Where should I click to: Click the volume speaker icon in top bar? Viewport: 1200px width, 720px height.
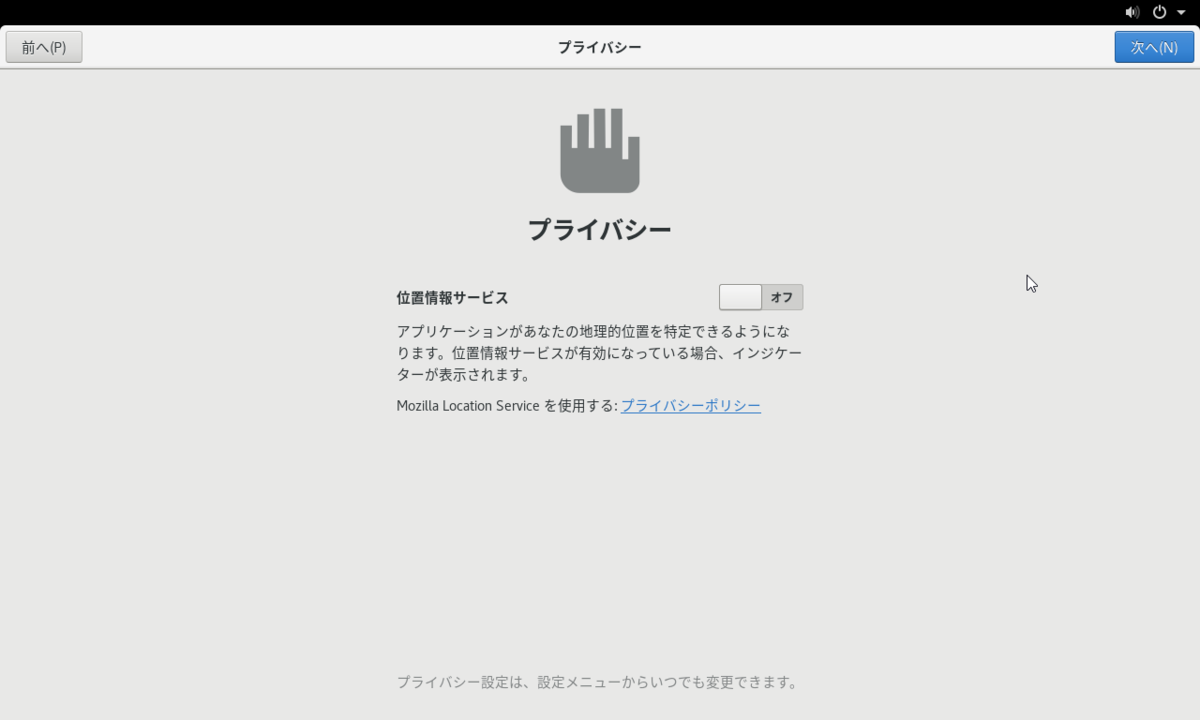1132,12
